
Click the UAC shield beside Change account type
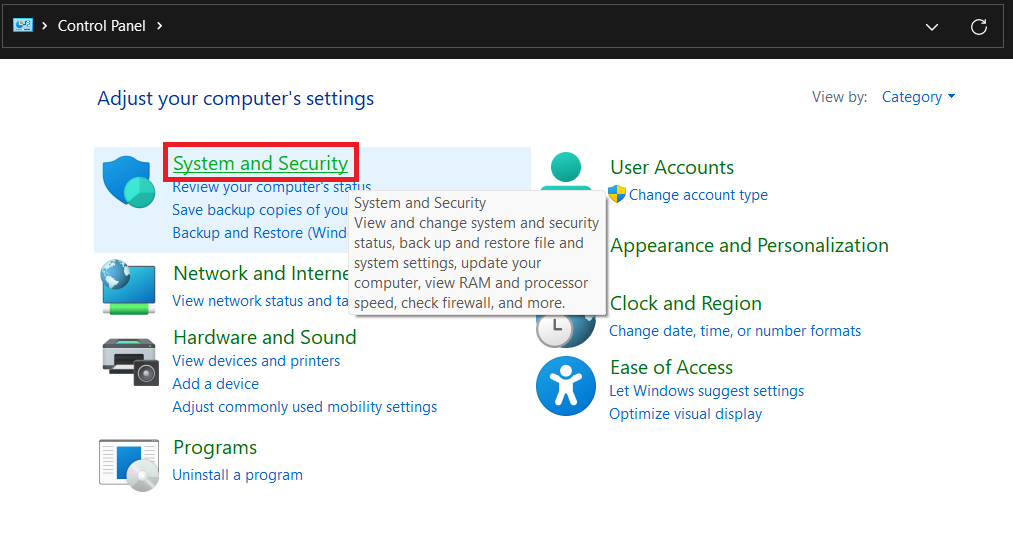click(x=617, y=194)
